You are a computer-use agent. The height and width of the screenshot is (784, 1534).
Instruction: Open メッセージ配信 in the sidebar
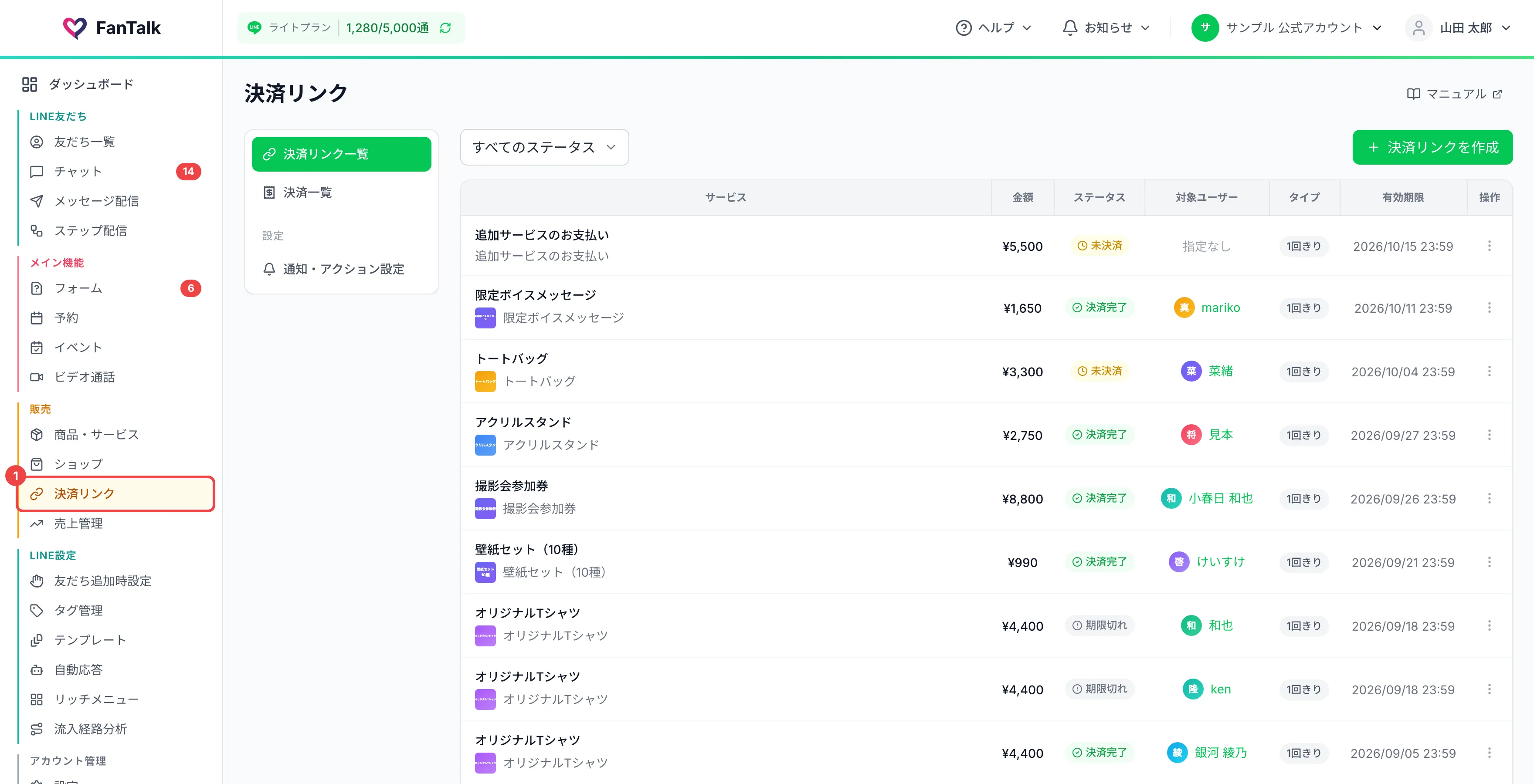pyautogui.click(x=116, y=201)
